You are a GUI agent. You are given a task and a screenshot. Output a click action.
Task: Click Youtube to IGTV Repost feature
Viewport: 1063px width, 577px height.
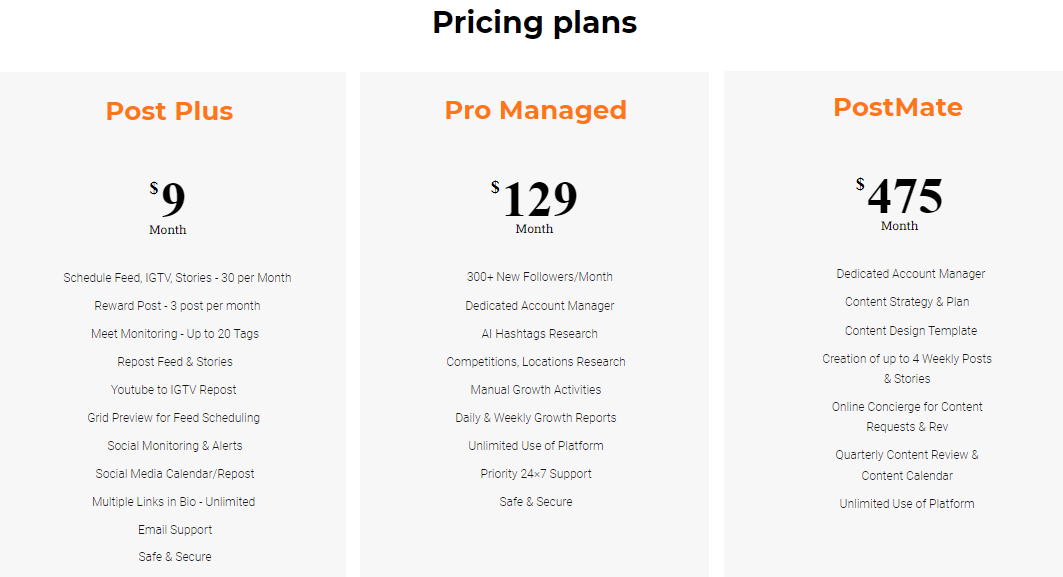point(174,390)
